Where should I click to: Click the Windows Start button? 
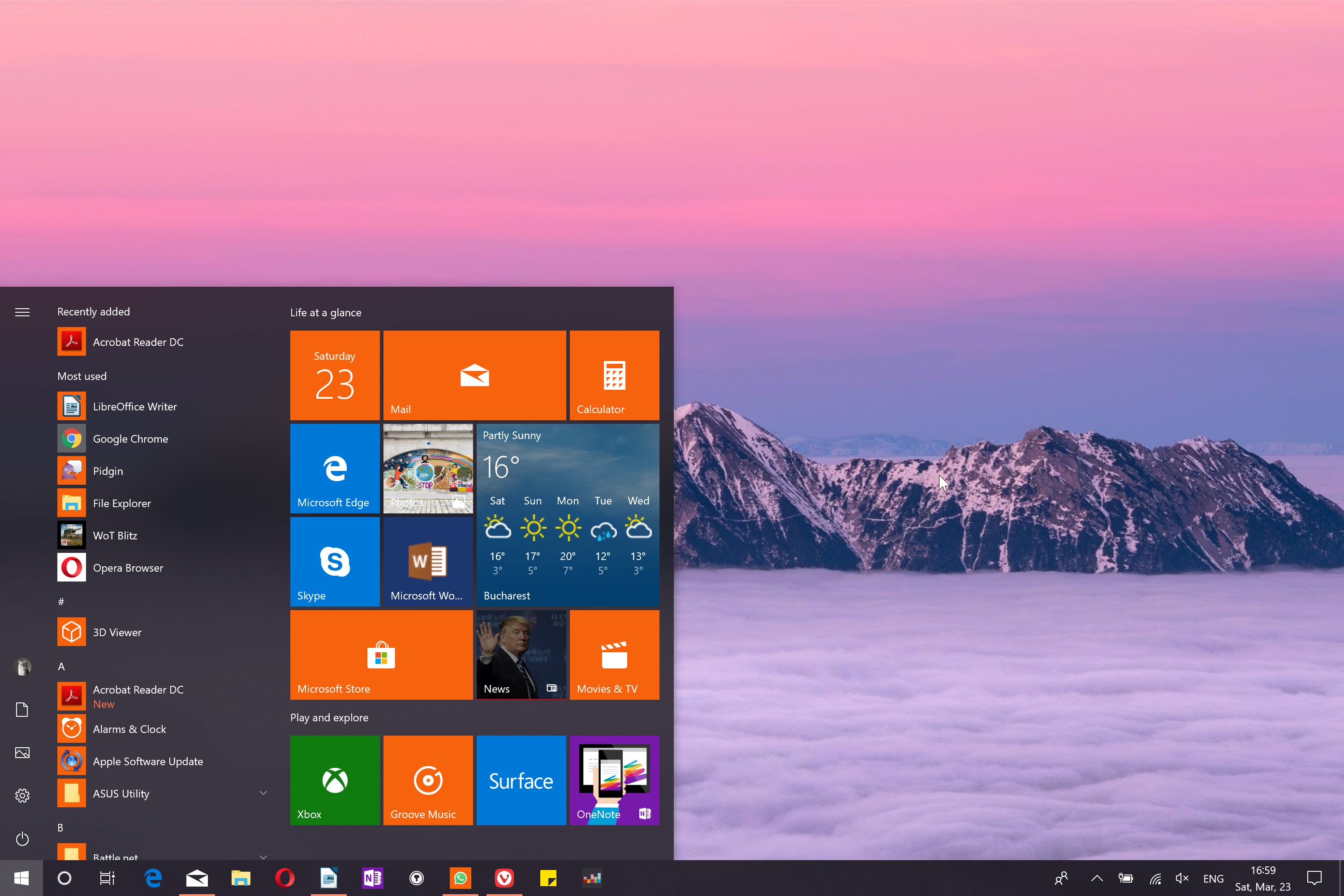click(x=21, y=878)
